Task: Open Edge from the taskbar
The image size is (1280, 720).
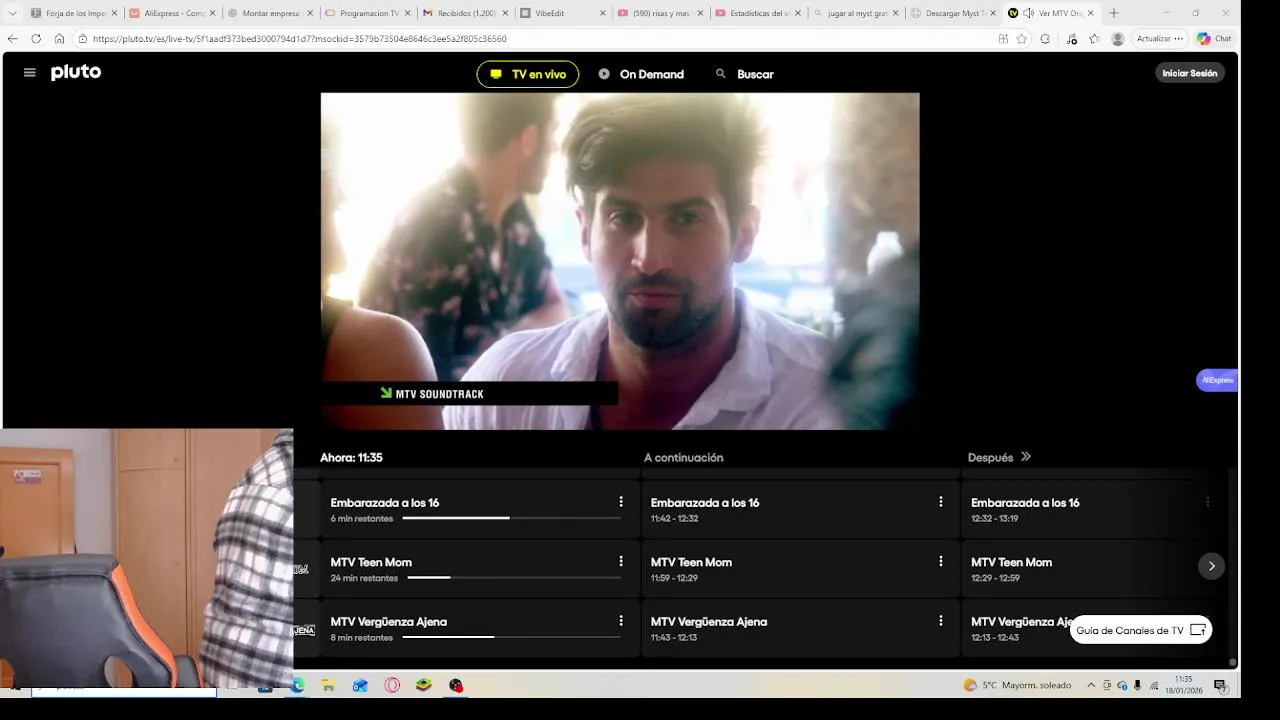Action: (x=297, y=685)
